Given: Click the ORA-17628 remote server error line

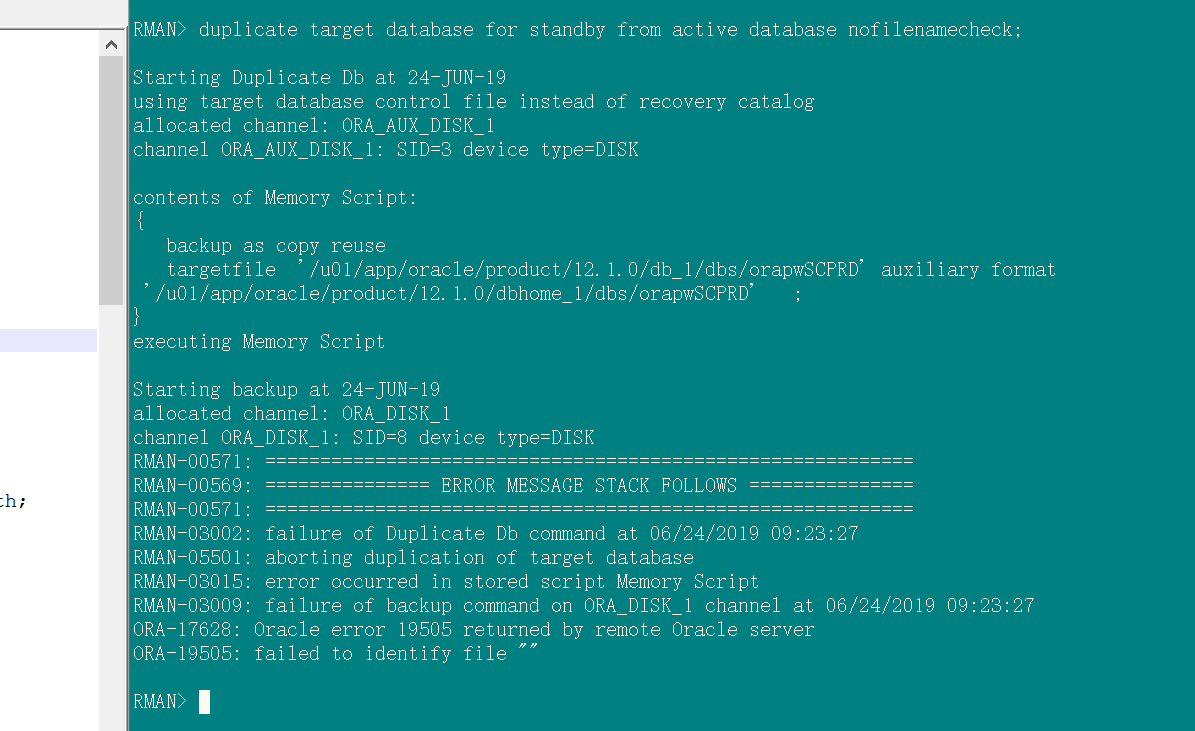Looking at the screenshot, I should [473, 630].
